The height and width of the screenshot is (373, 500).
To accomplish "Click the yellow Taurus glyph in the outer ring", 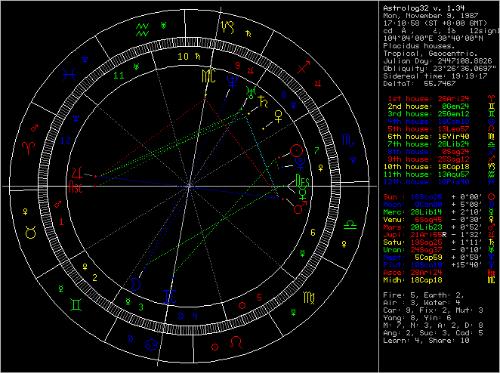I will pos(31,232).
